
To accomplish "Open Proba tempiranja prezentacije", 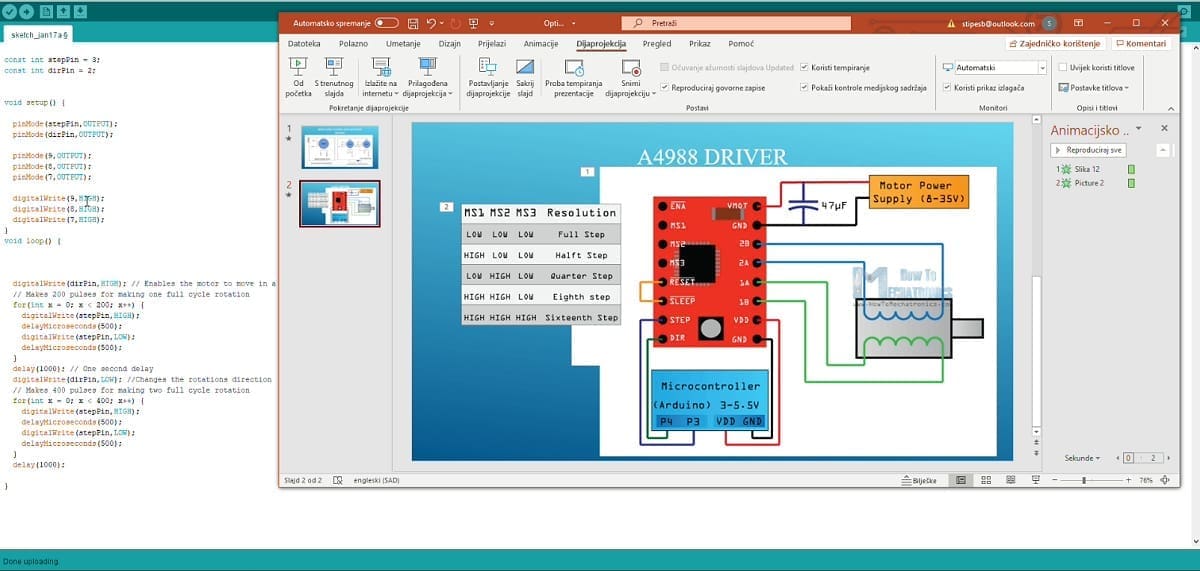I will (574, 68).
